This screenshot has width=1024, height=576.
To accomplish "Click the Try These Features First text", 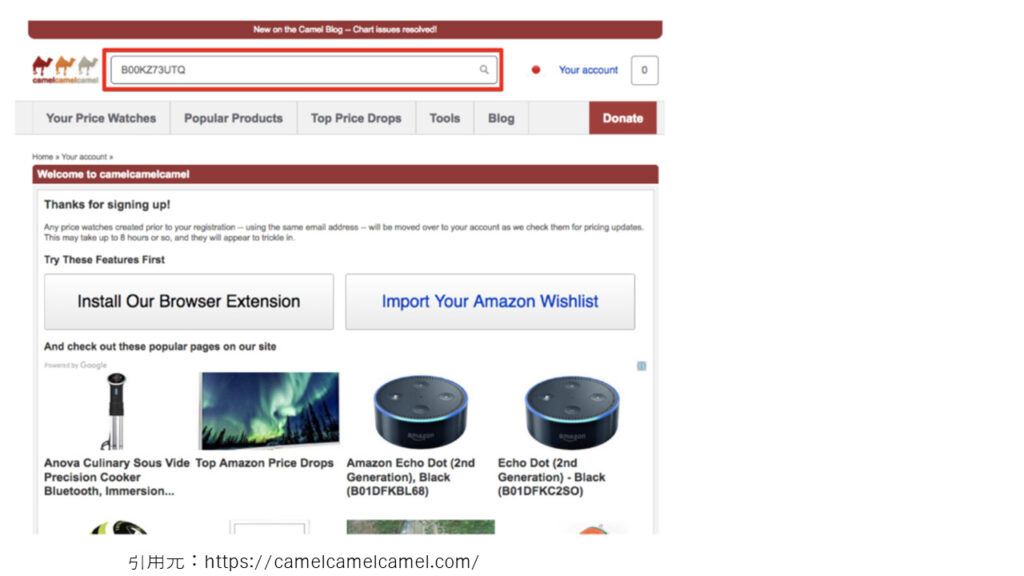I will pos(104,260).
